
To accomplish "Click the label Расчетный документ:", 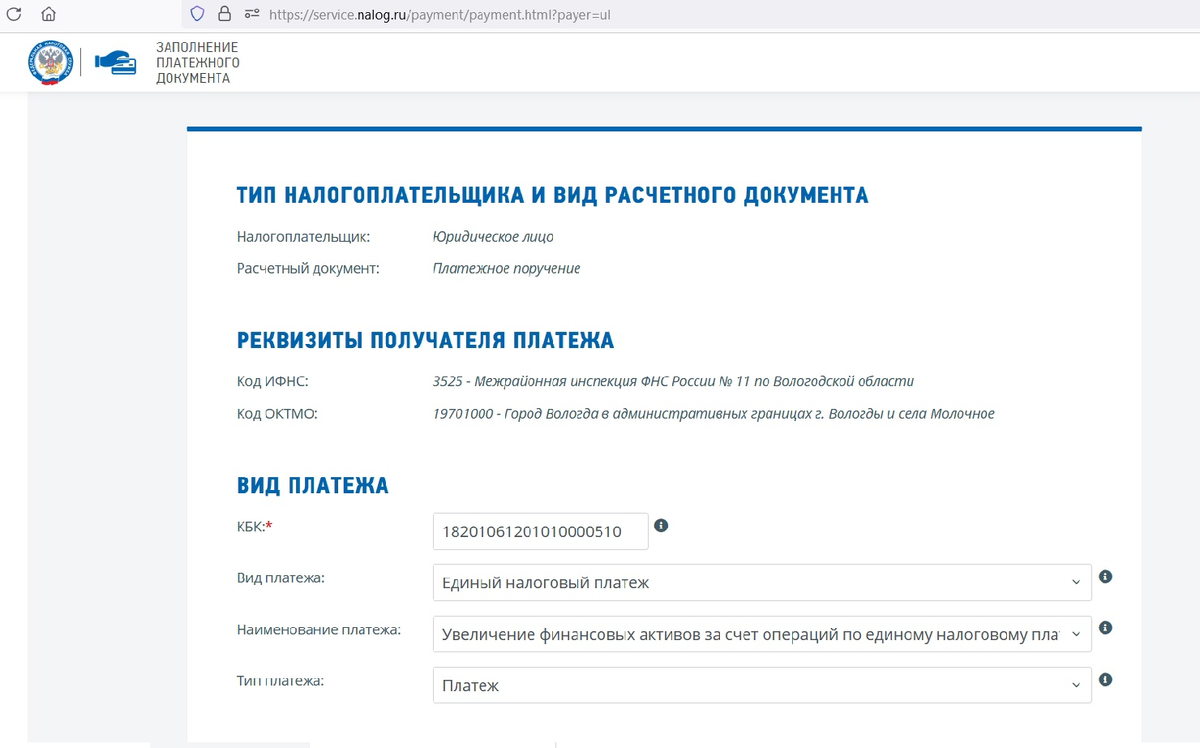I will point(308,268).
